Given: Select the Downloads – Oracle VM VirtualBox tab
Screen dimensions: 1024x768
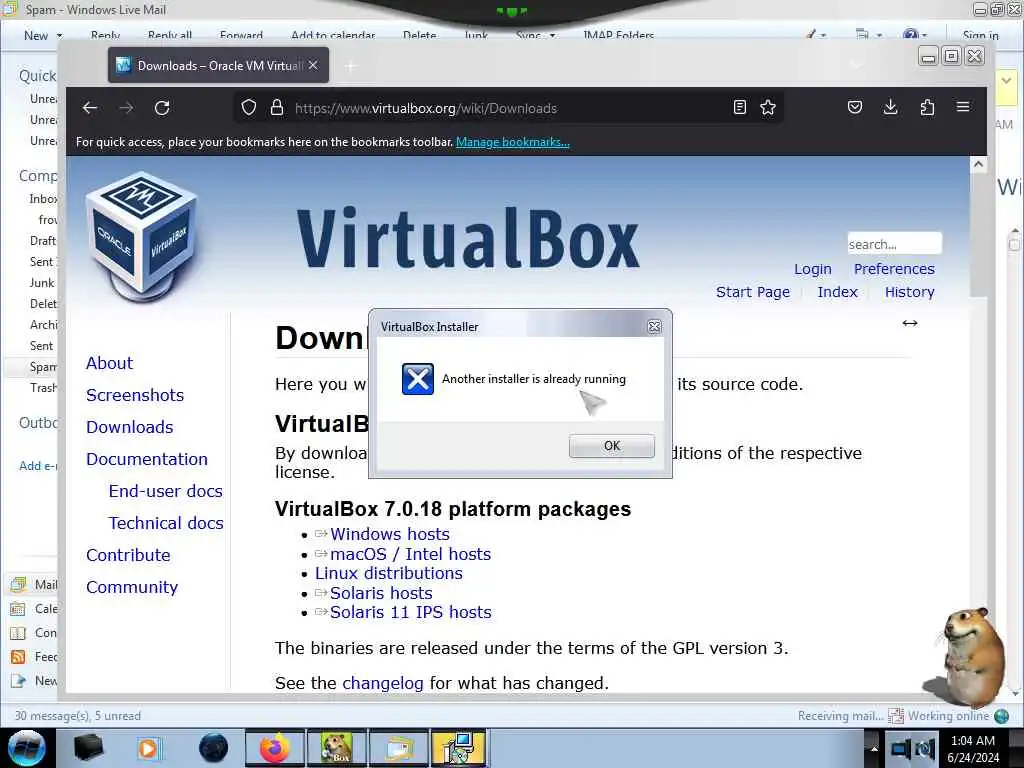Looking at the screenshot, I should (x=218, y=65).
